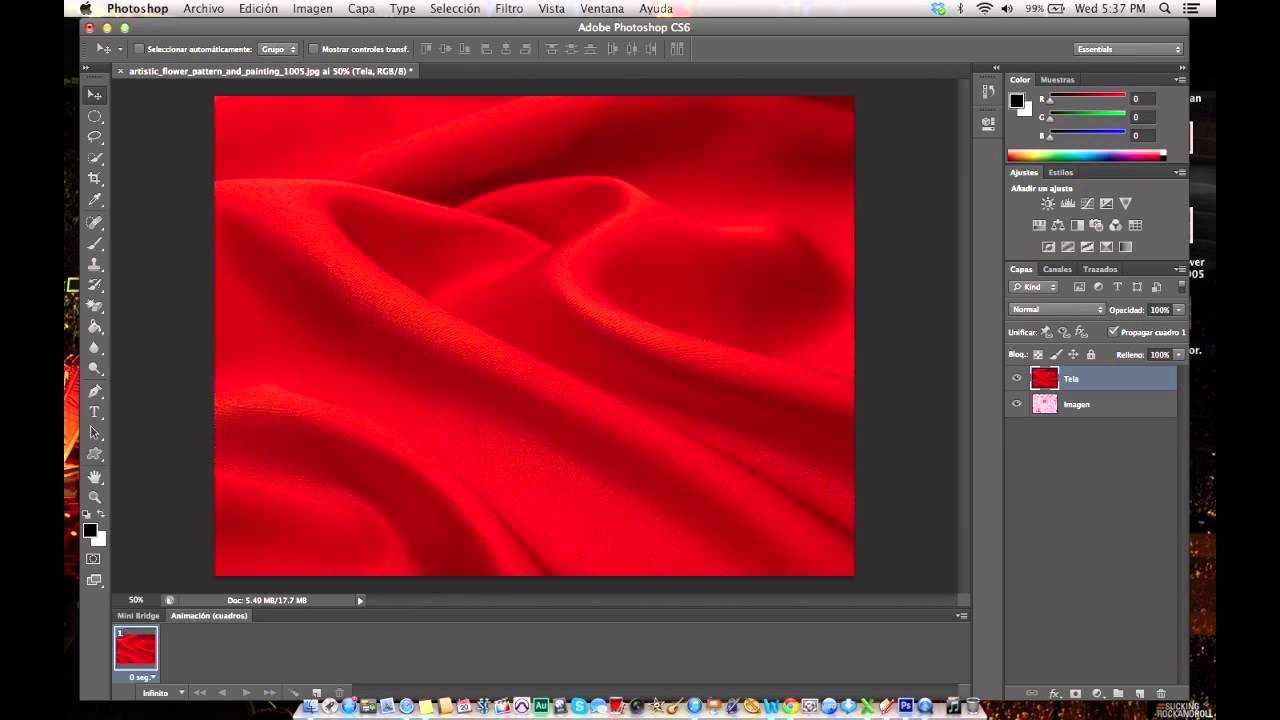Select the Paint Bucket tool
The image size is (1280, 720).
[95, 327]
